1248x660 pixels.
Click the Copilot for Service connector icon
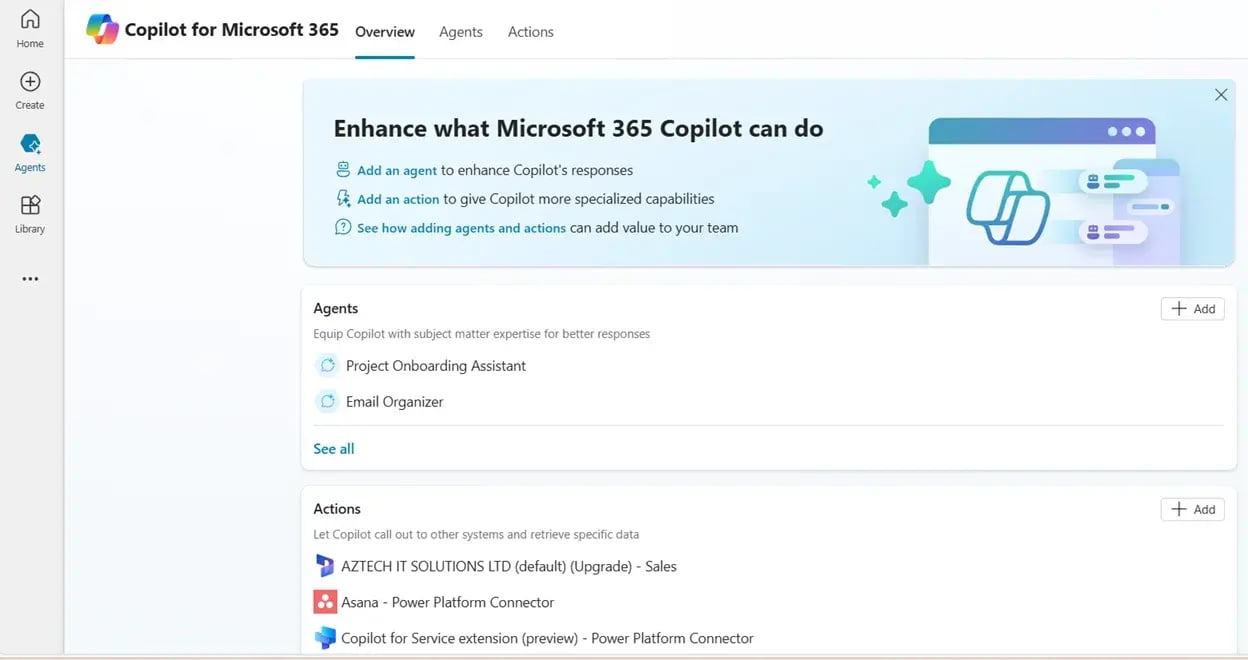[x=324, y=637]
